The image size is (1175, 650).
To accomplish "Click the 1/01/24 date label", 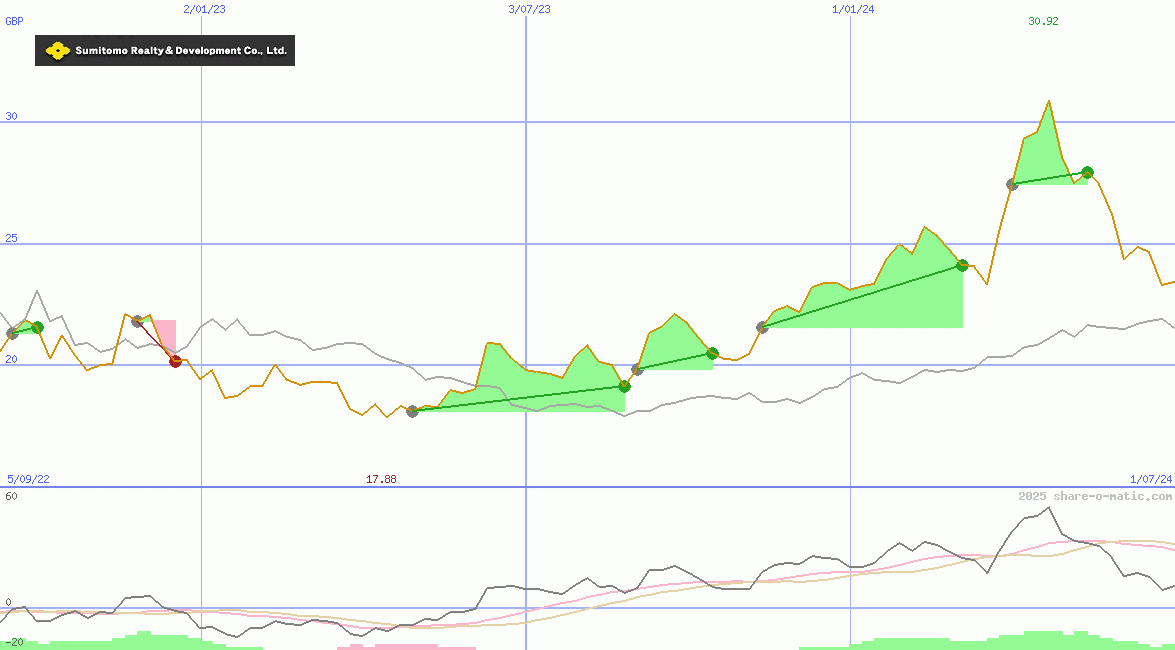I will point(854,9).
